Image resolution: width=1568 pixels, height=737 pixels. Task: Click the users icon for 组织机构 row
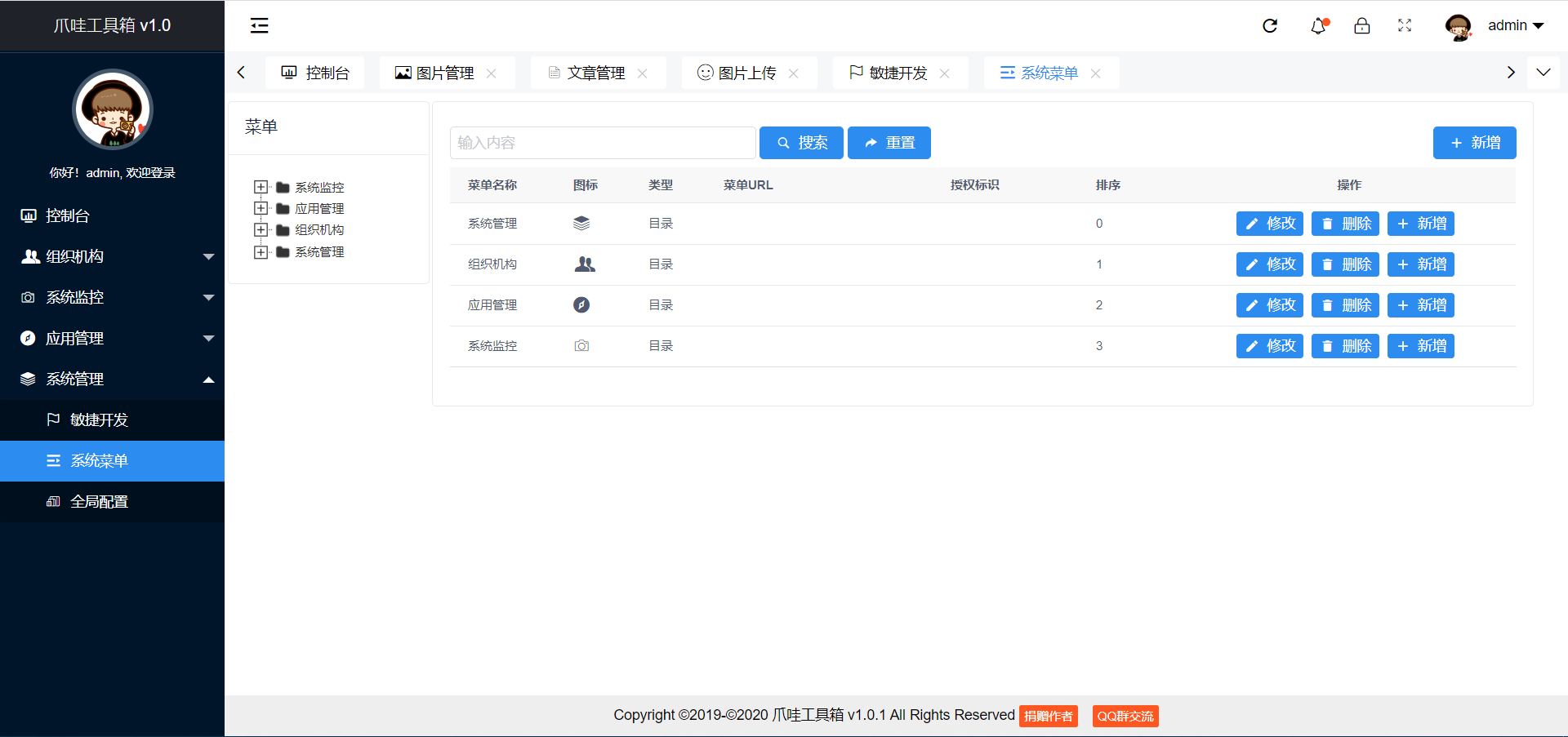pos(584,264)
